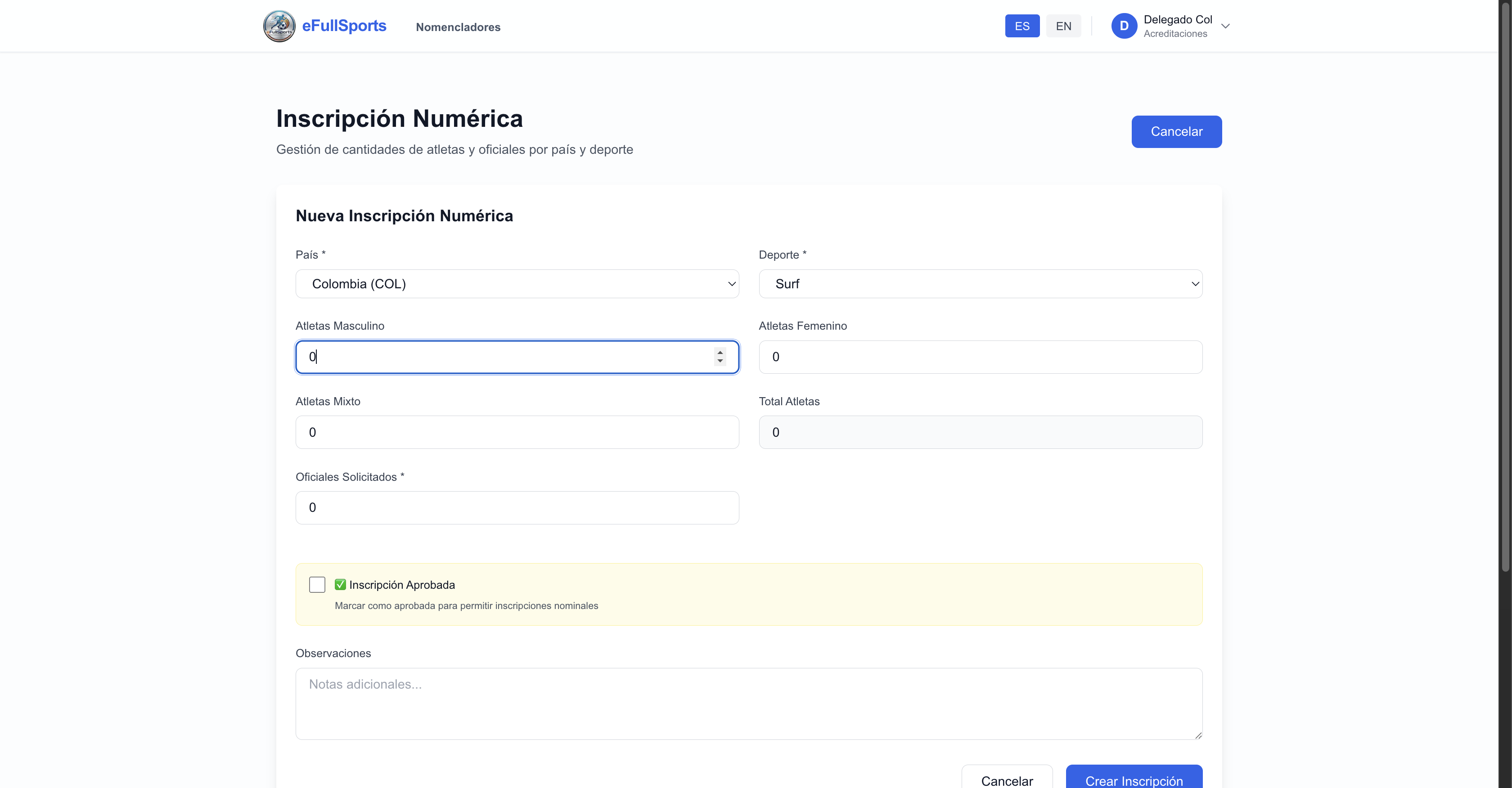Open the Nomencladores menu
The height and width of the screenshot is (788, 1512).
pyautogui.click(x=458, y=27)
